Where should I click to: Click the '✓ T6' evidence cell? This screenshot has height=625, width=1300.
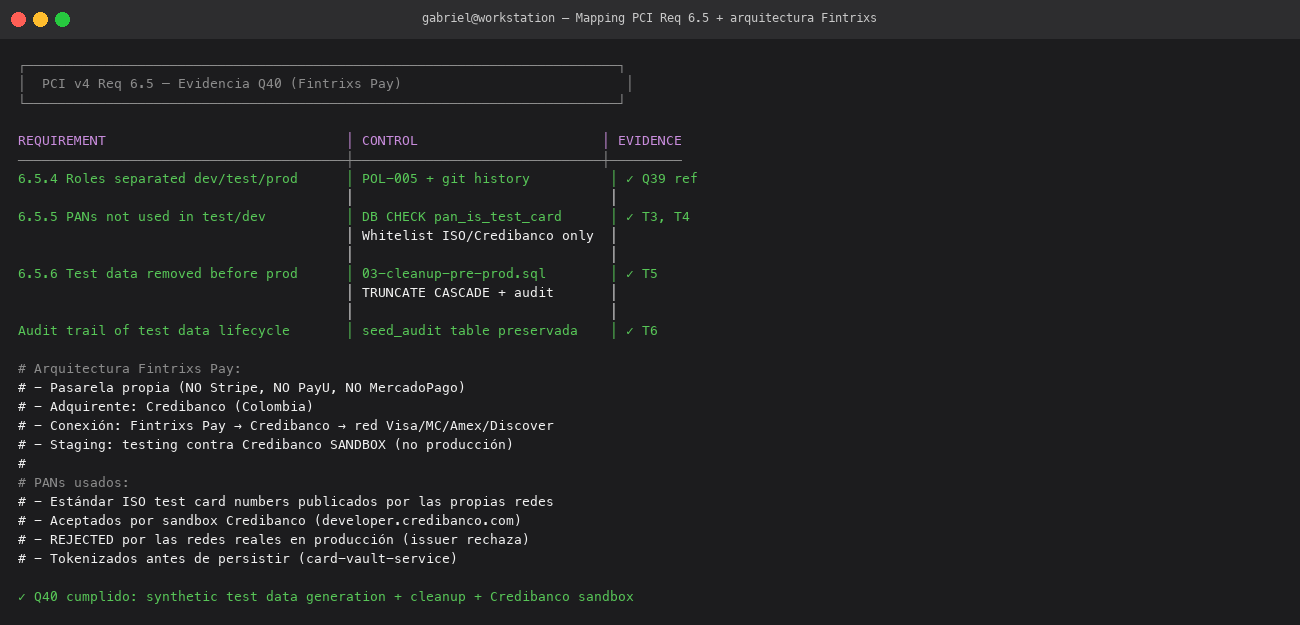(x=642, y=331)
